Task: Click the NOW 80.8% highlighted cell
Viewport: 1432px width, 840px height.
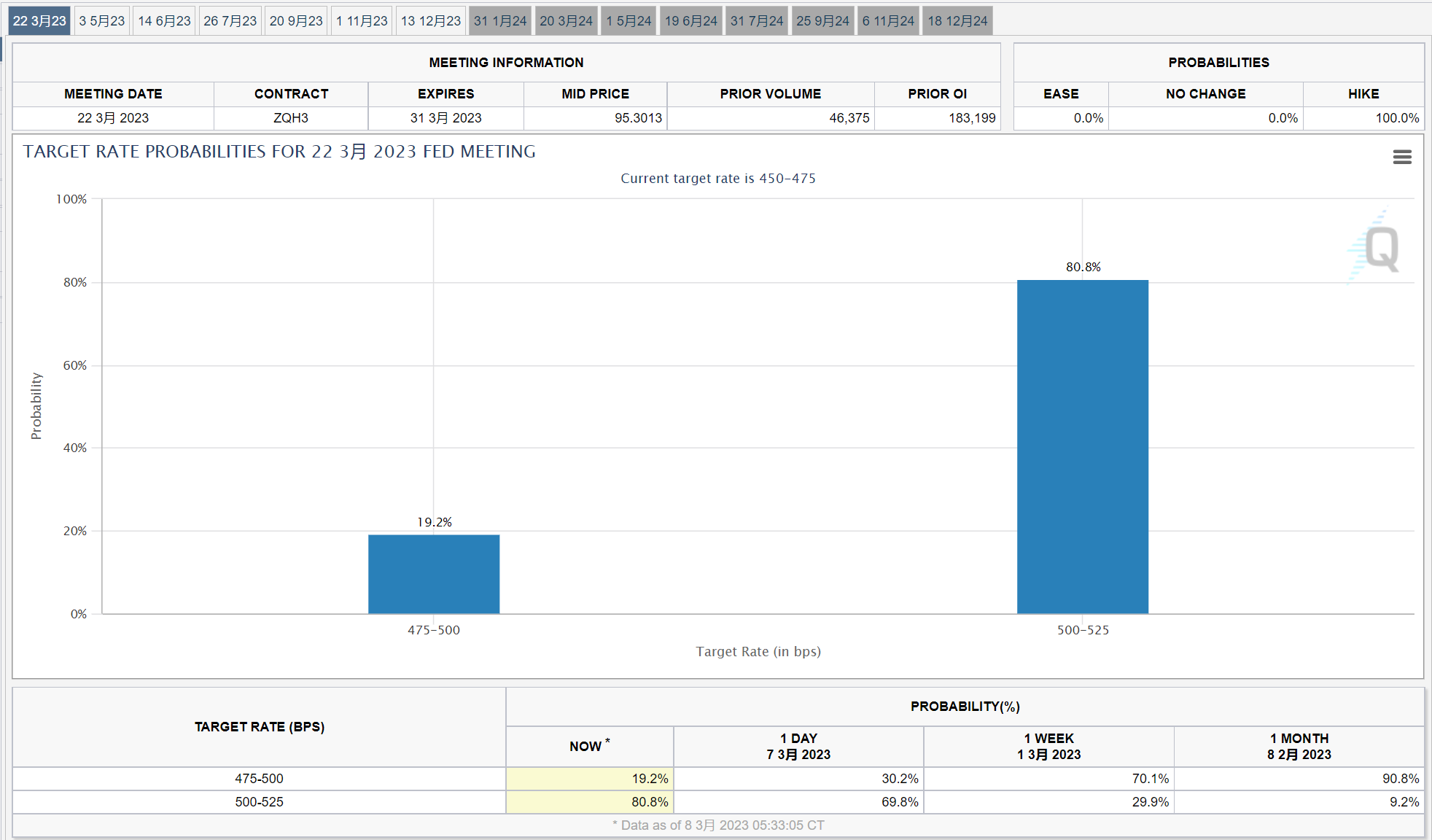Action: click(x=589, y=801)
